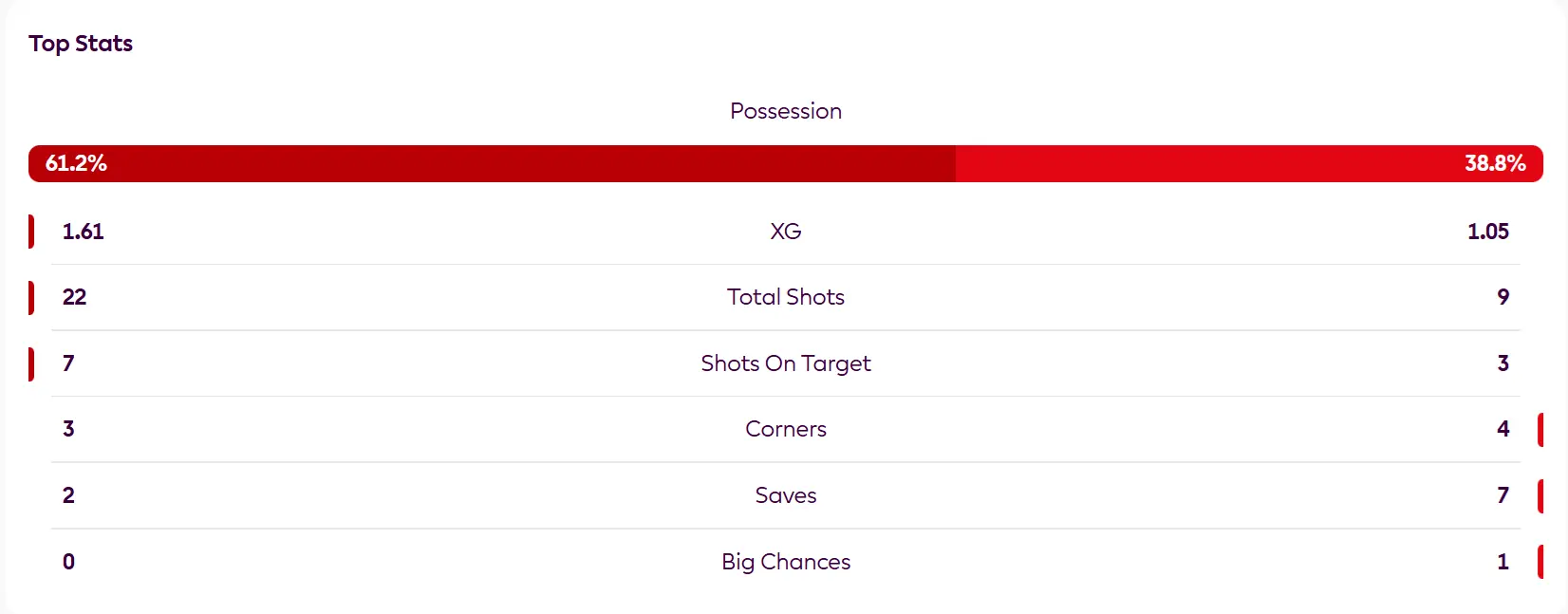The height and width of the screenshot is (614, 1568).
Task: Click the value 2 in Saves row
Action: [x=68, y=495]
